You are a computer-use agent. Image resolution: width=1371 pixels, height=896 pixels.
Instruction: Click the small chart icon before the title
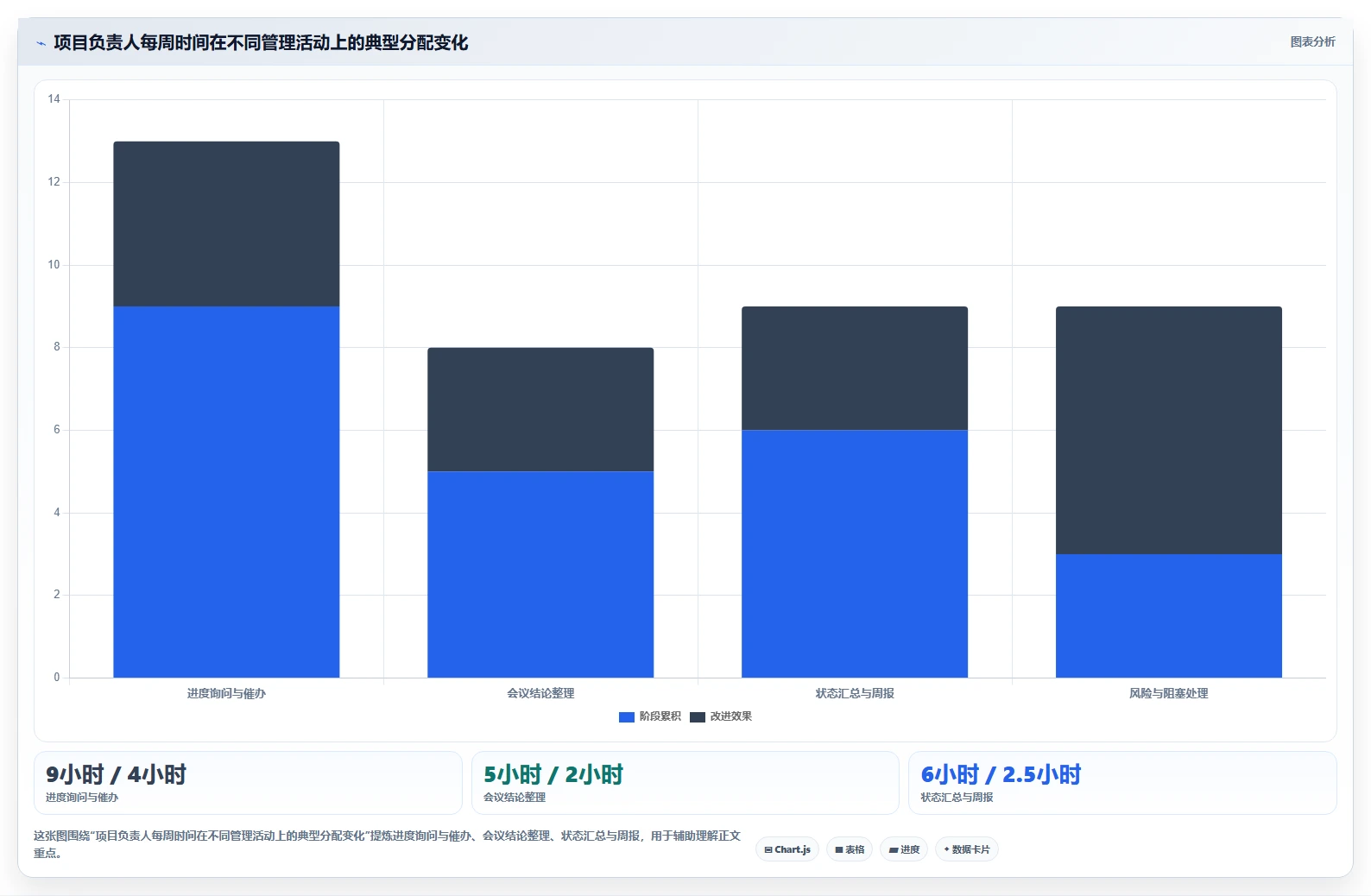click(x=41, y=43)
